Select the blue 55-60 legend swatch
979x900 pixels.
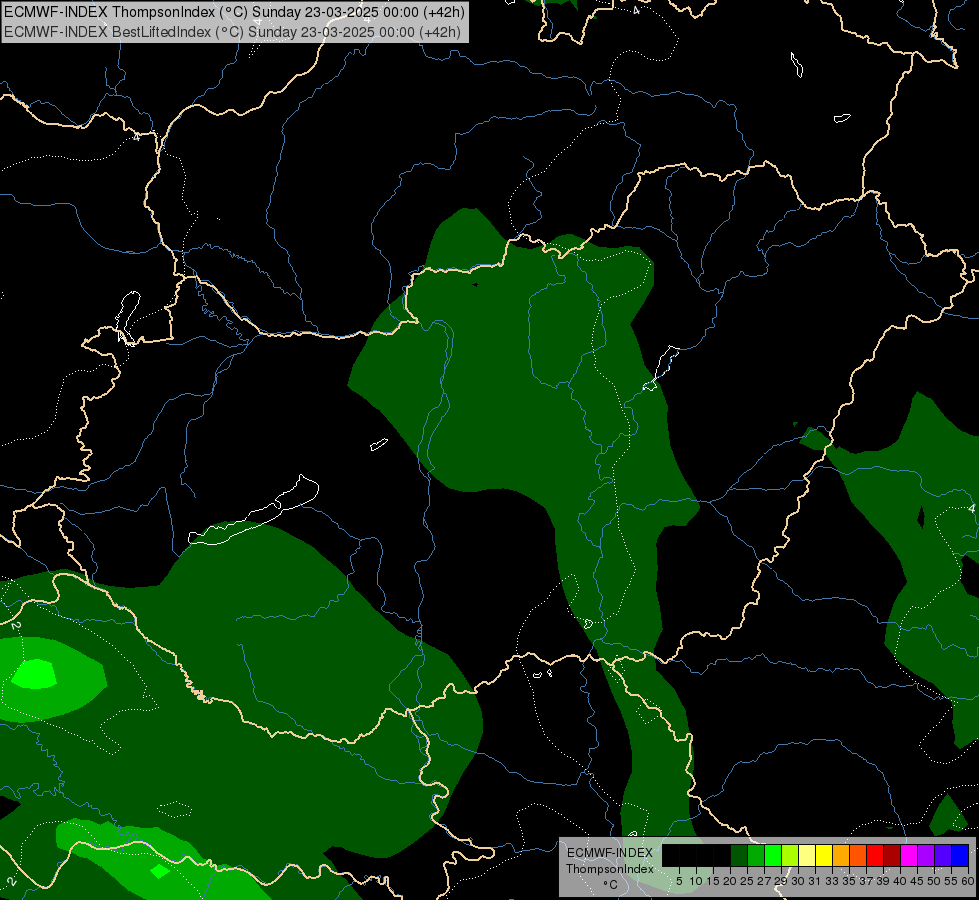pos(960,855)
